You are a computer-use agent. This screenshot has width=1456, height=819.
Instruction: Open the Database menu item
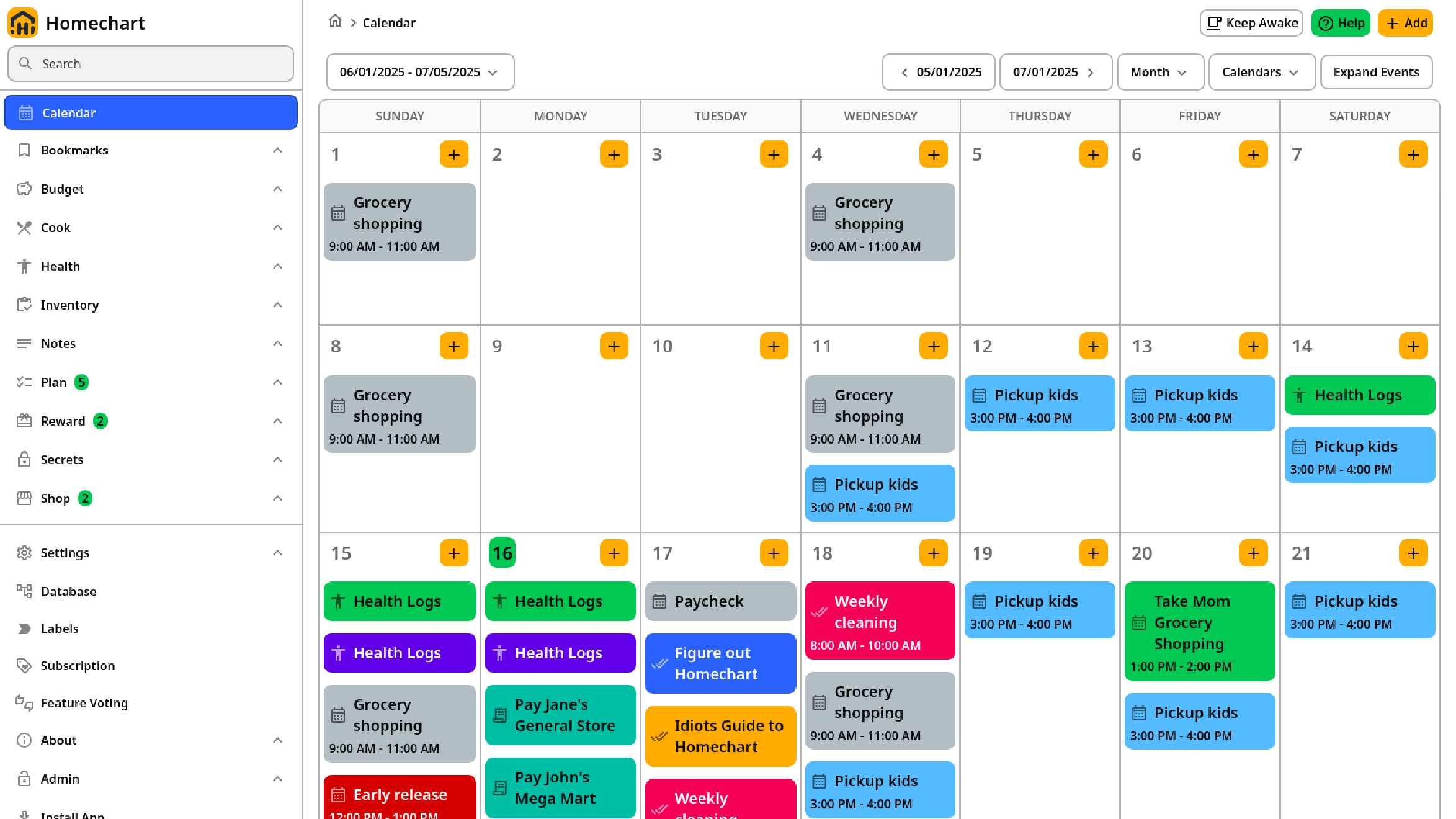[x=151, y=591]
